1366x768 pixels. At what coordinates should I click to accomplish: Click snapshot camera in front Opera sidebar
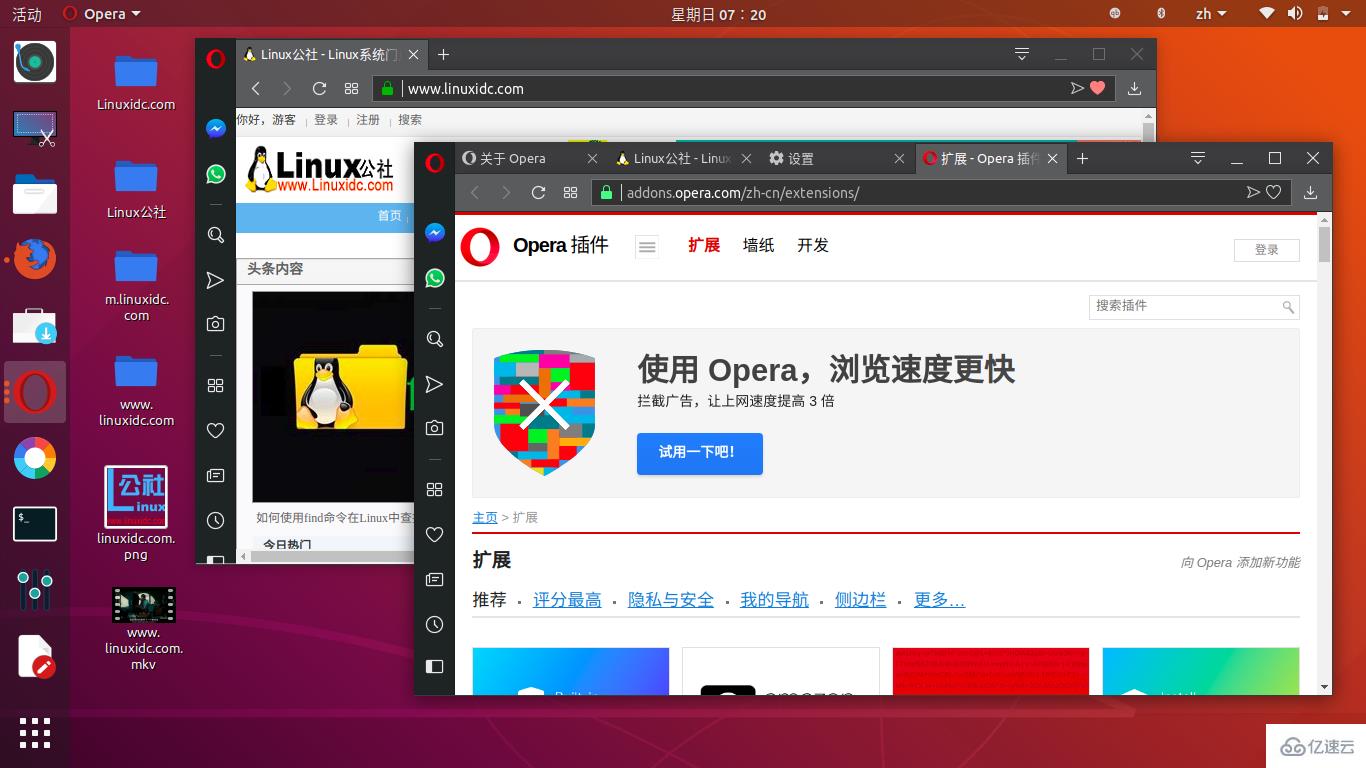pyautogui.click(x=434, y=428)
